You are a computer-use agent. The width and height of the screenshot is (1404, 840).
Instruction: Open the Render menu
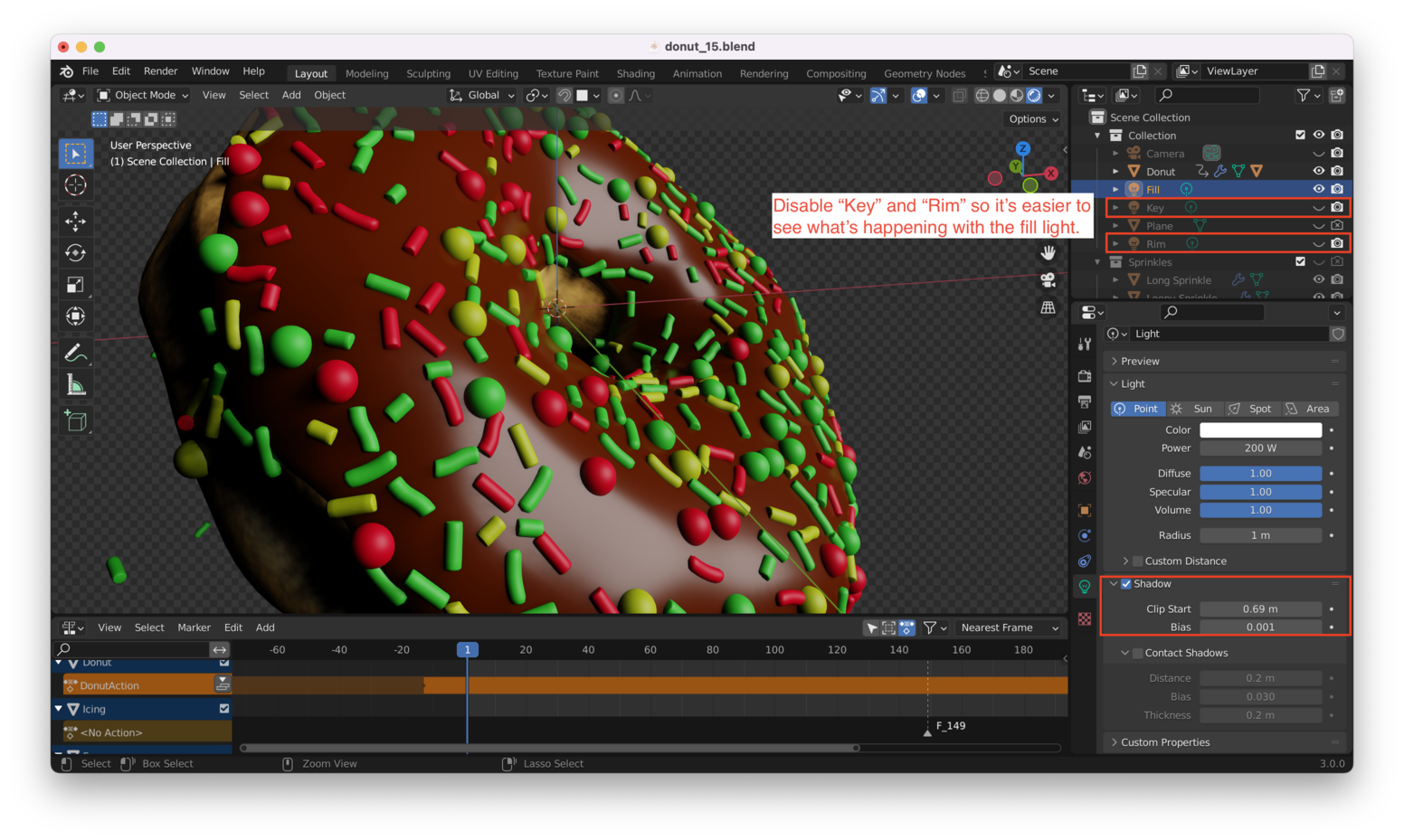[x=160, y=71]
